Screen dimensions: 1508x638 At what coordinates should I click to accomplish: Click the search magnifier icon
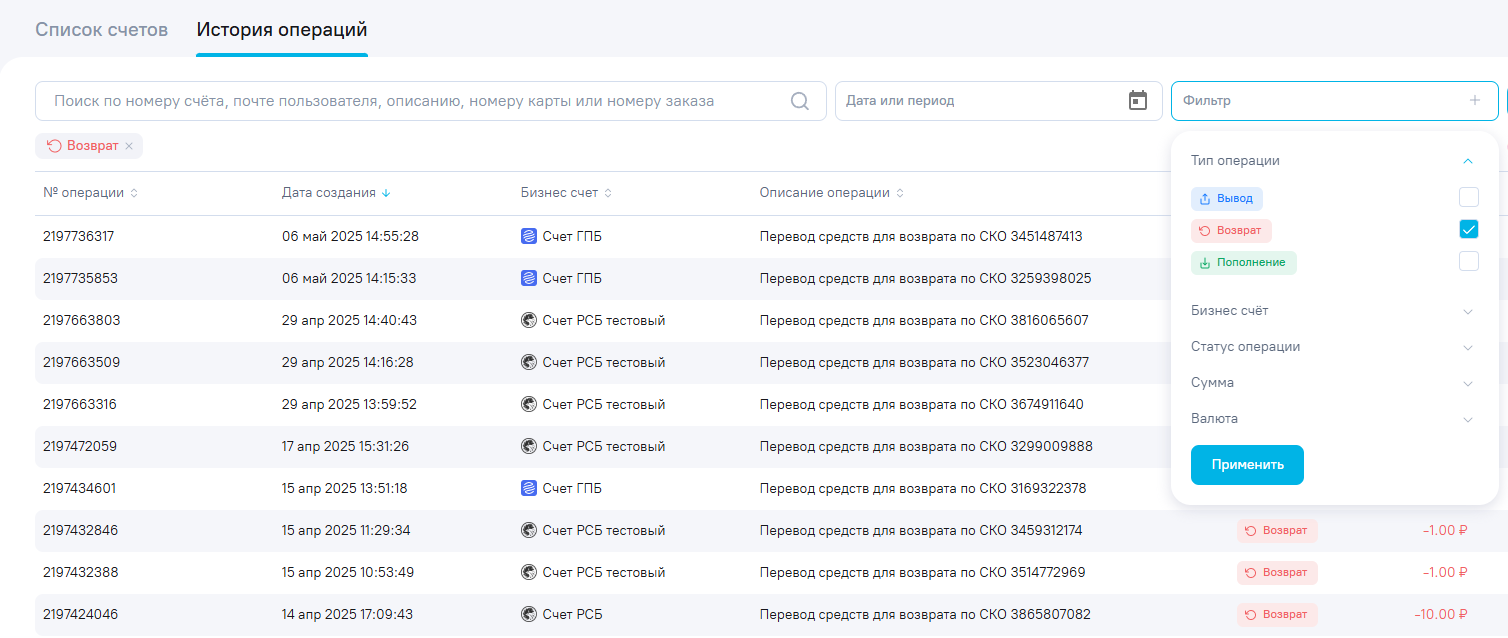[x=800, y=101]
